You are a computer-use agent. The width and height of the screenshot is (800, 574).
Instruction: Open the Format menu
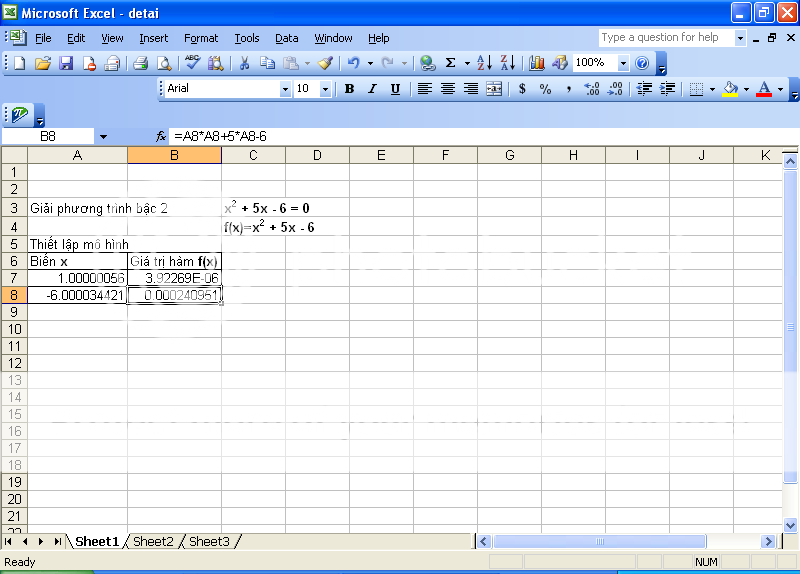201,38
